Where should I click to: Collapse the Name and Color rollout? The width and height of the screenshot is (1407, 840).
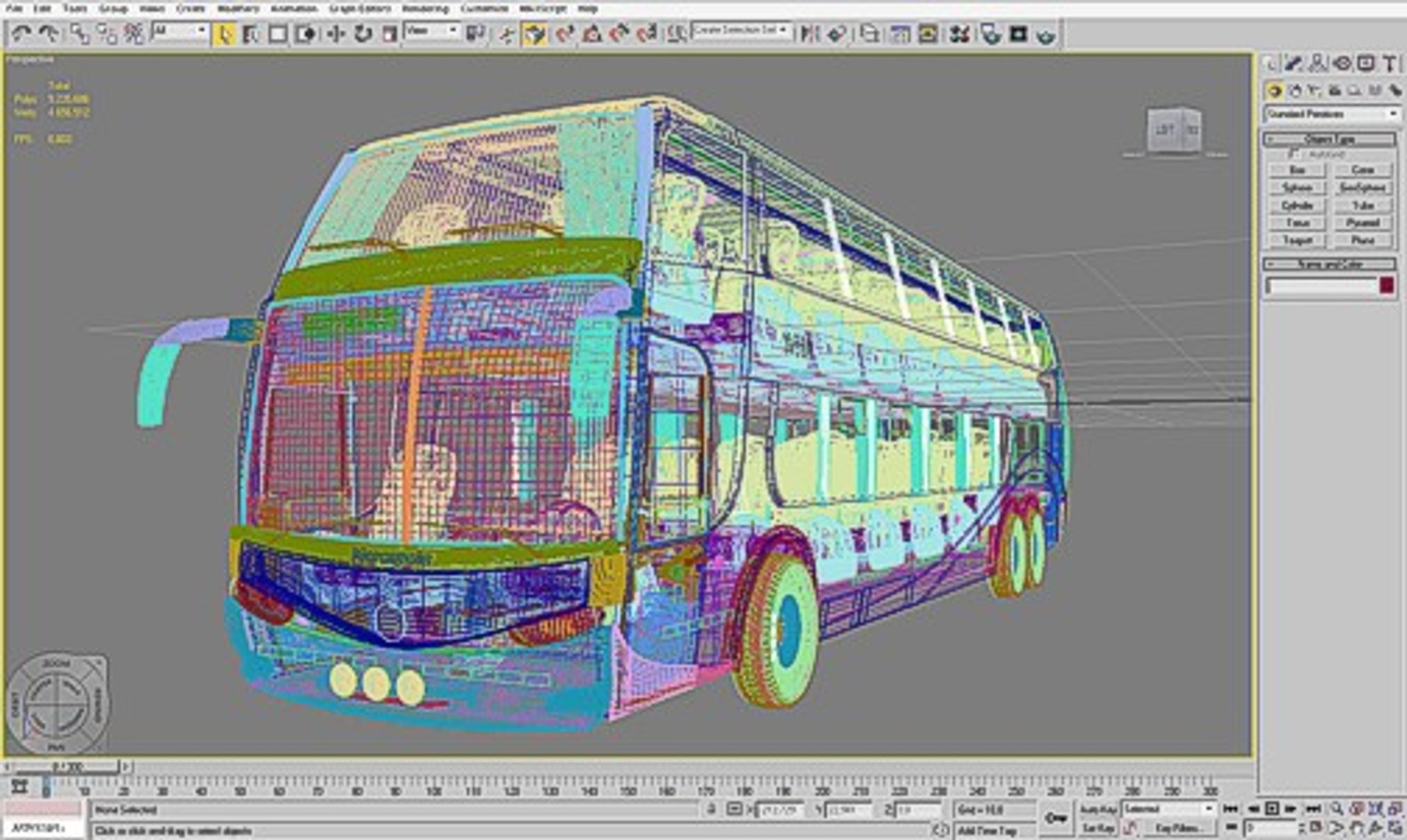tap(1329, 264)
